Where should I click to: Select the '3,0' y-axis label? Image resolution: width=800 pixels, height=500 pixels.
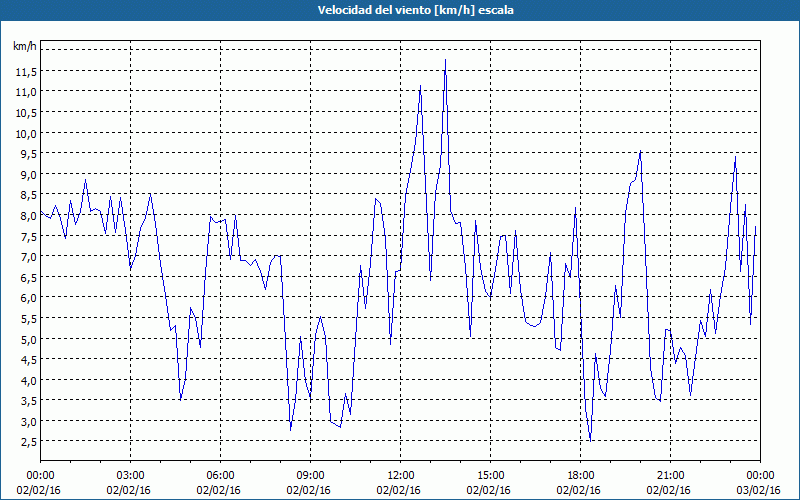pyautogui.click(x=28, y=421)
